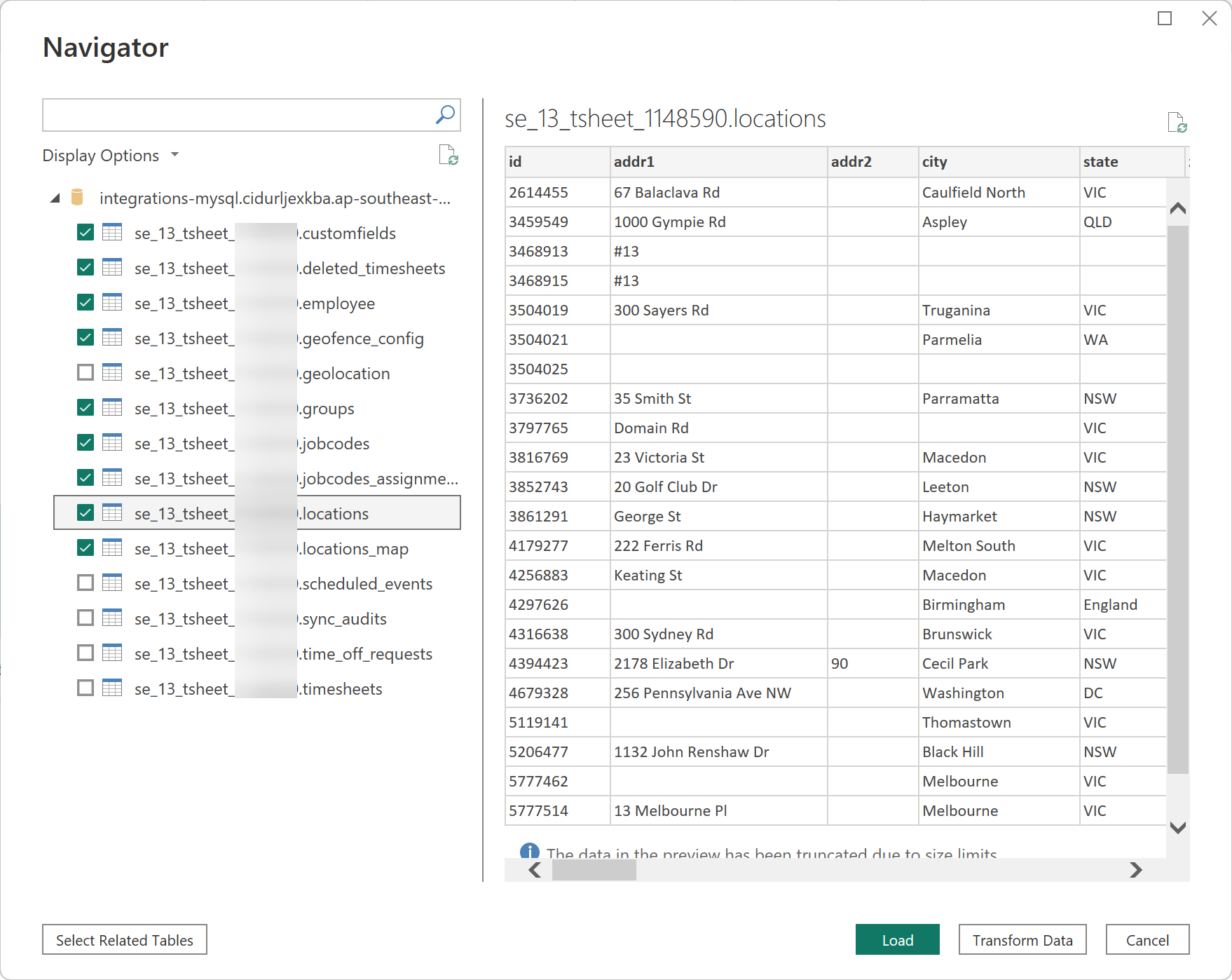Image resolution: width=1232 pixels, height=980 pixels.
Task: Click inside the table search field
Action: pyautogui.click(x=238, y=115)
